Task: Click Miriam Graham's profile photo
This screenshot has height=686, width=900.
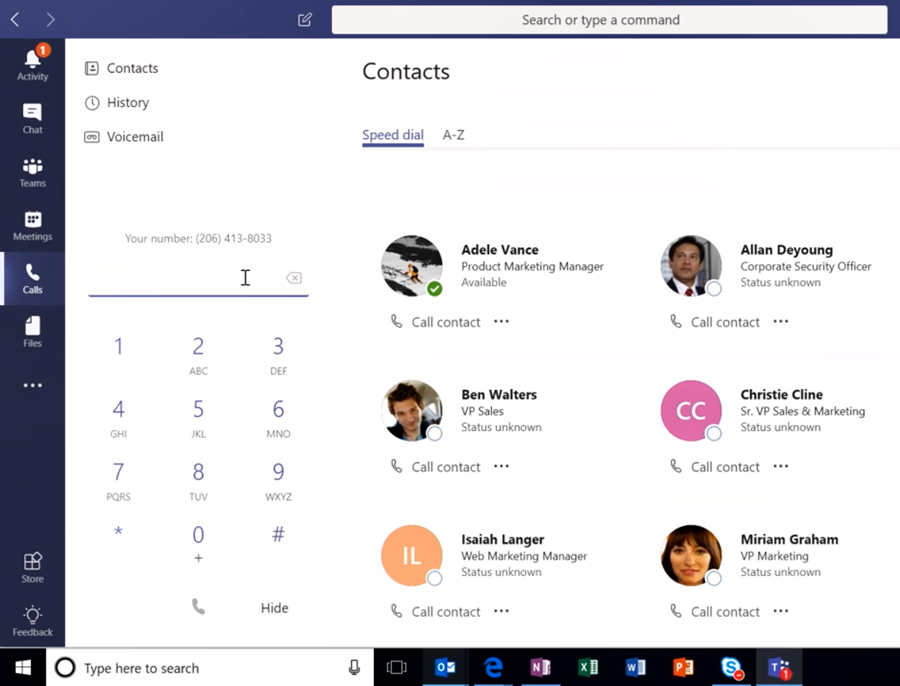Action: (691, 555)
